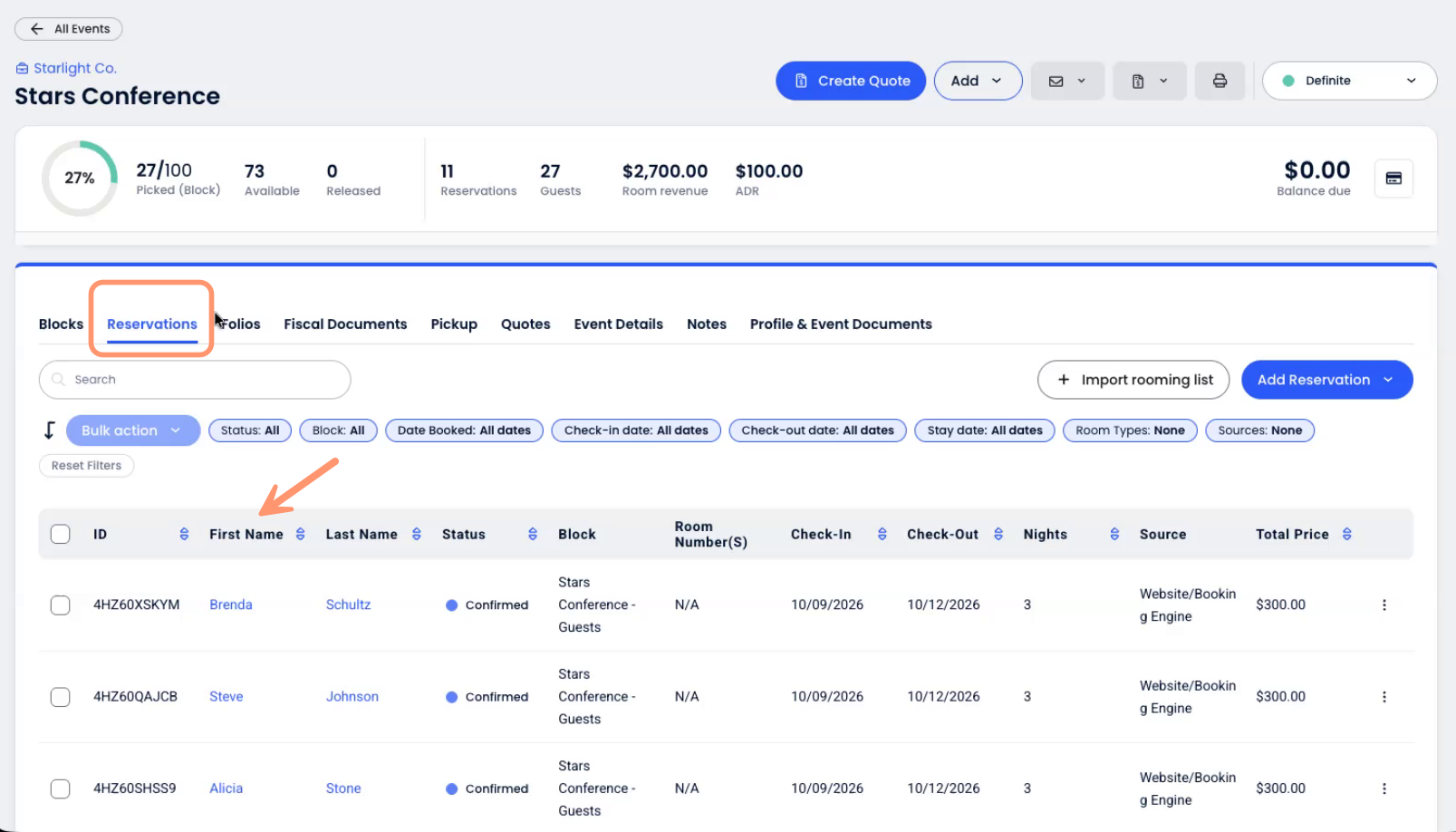
Task: Expand the Add Reservation dropdown
Action: (x=1387, y=380)
